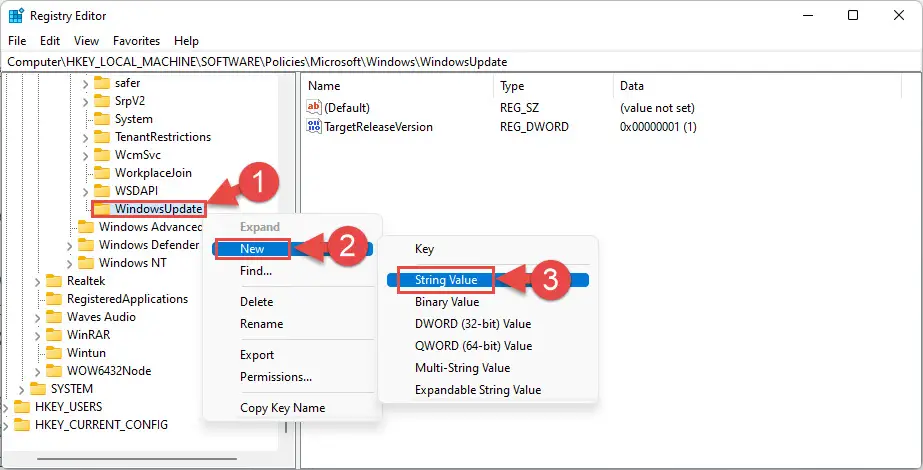The image size is (923, 470).
Task: Click the Windows Defender folder icon
Action: tap(86, 244)
